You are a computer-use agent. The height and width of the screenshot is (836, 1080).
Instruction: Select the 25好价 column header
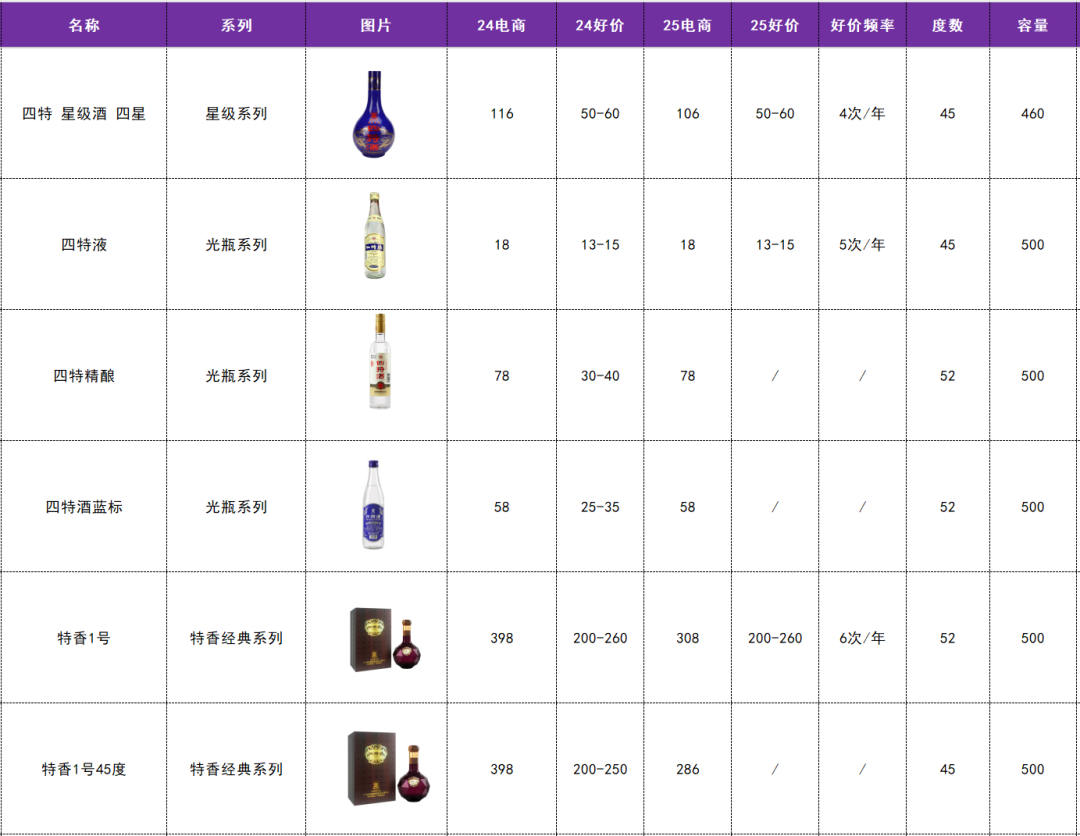(775, 25)
